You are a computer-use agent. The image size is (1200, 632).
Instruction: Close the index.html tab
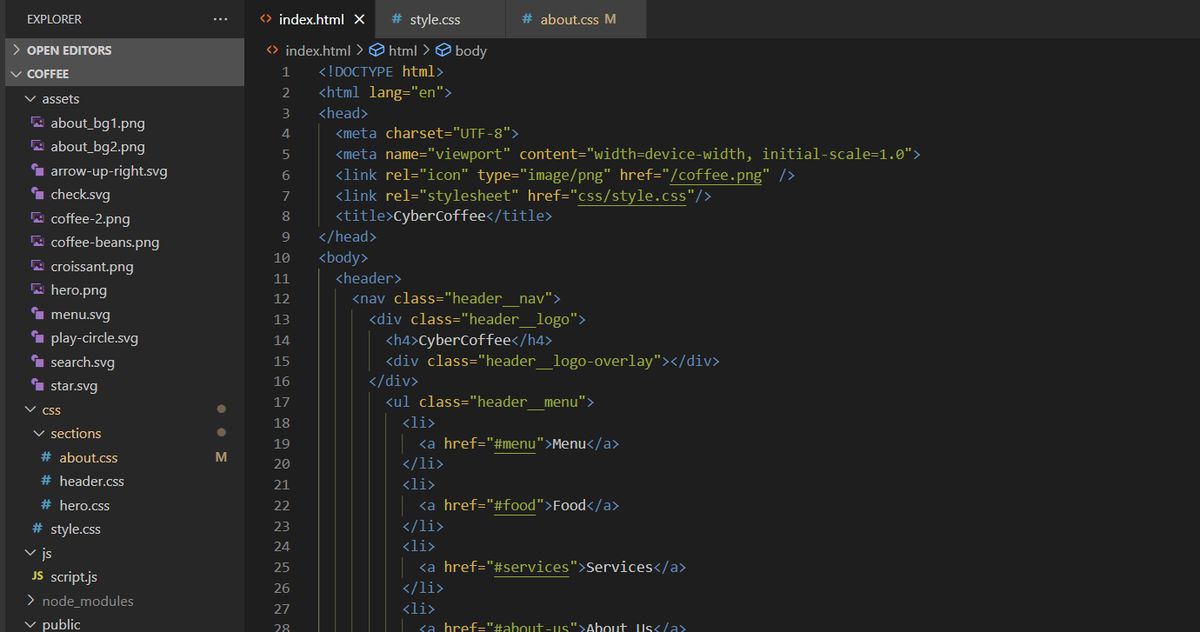(x=360, y=19)
